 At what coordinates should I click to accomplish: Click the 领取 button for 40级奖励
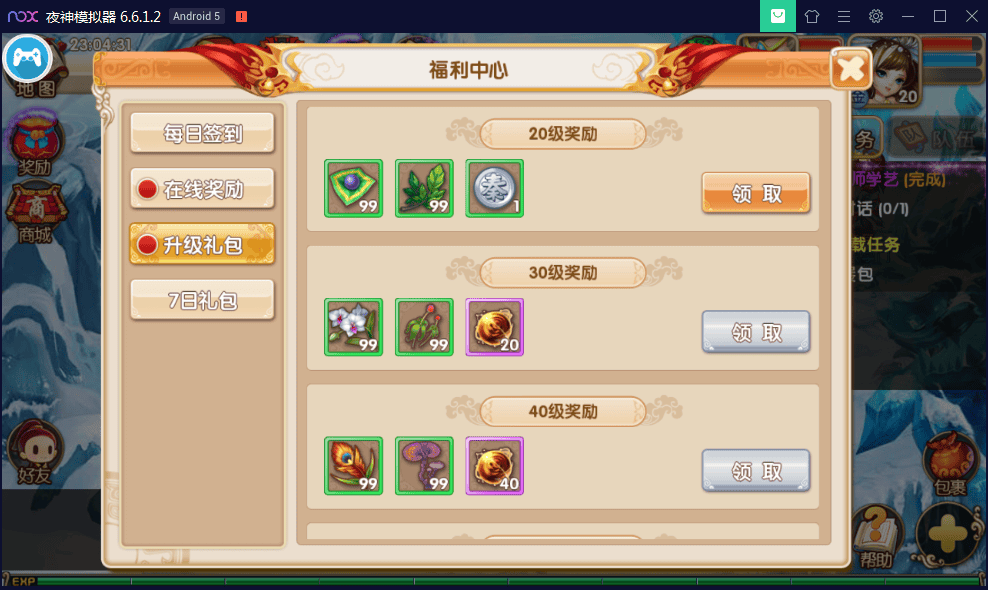click(756, 470)
